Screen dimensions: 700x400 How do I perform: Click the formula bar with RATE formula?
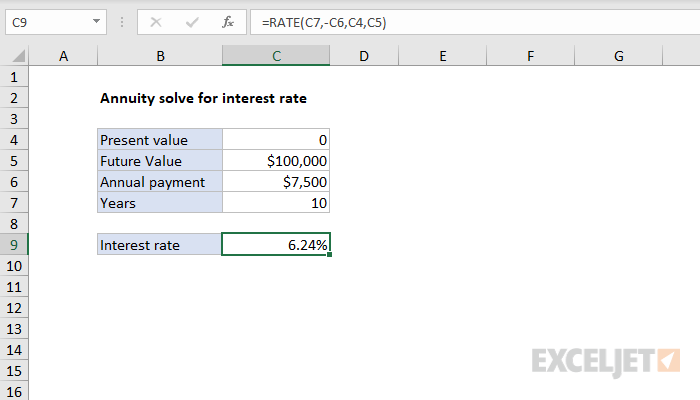[x=475, y=22]
